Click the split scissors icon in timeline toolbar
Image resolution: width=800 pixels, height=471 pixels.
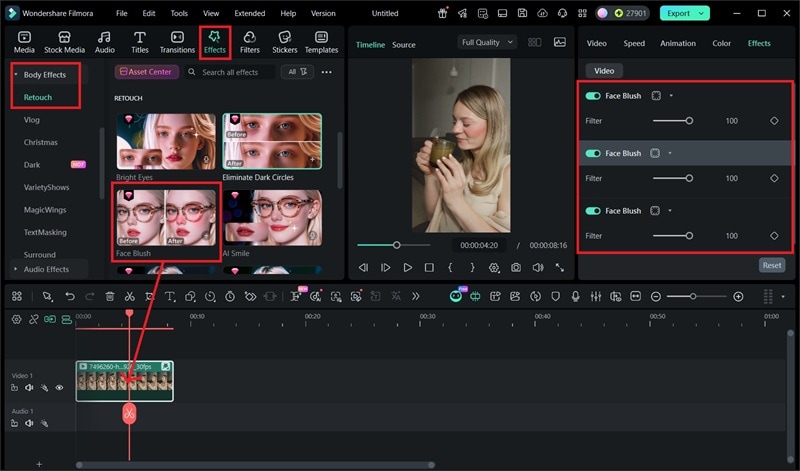coord(130,297)
